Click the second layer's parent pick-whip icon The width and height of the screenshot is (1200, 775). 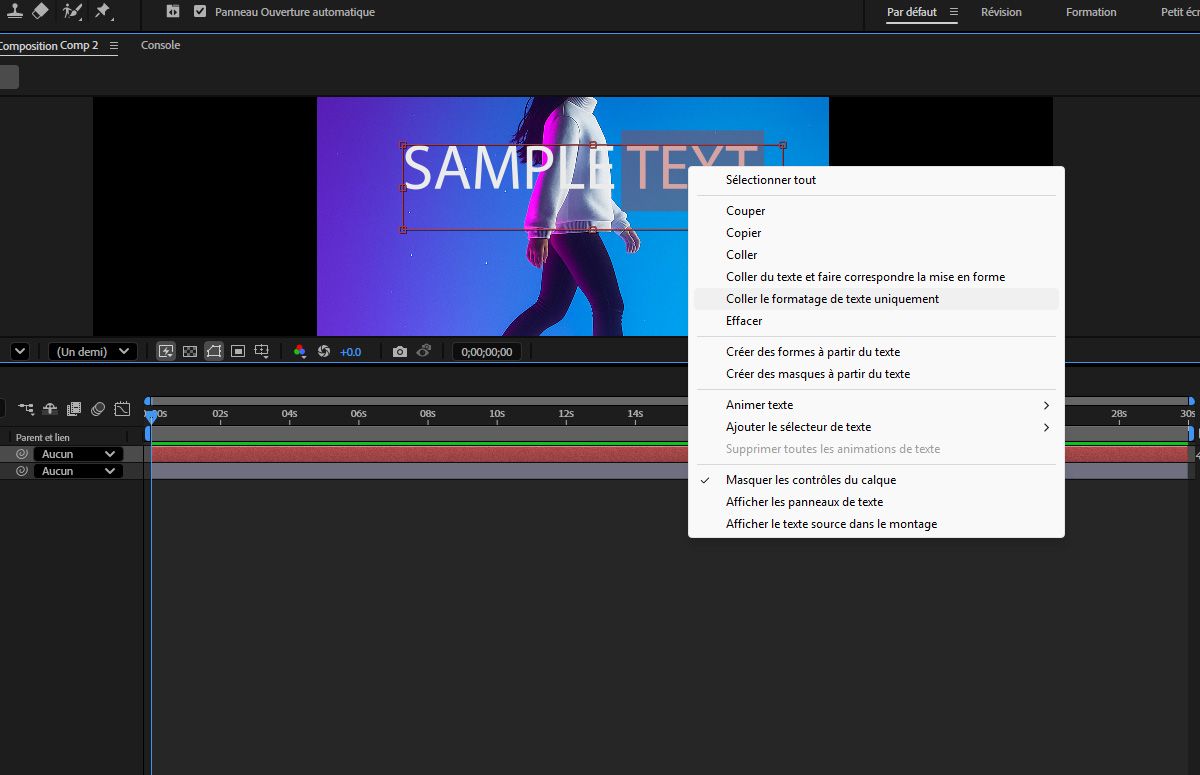[22, 471]
